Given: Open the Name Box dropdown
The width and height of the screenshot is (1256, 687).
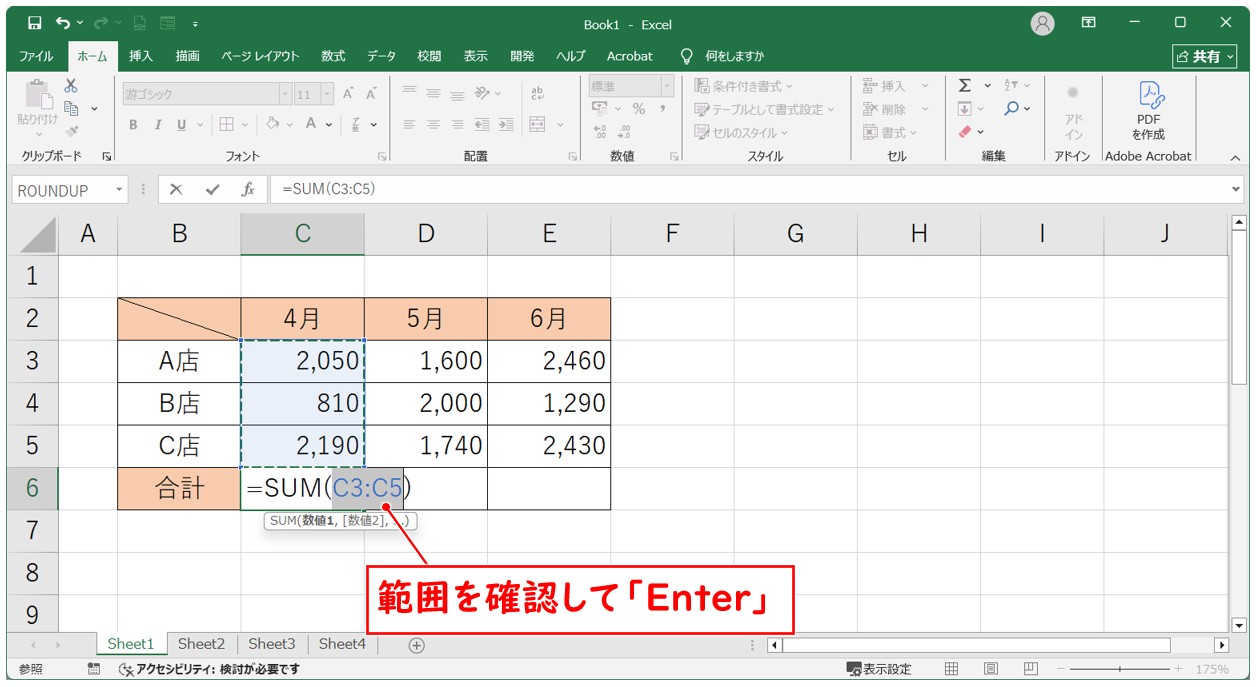Looking at the screenshot, I should pyautogui.click(x=120, y=189).
